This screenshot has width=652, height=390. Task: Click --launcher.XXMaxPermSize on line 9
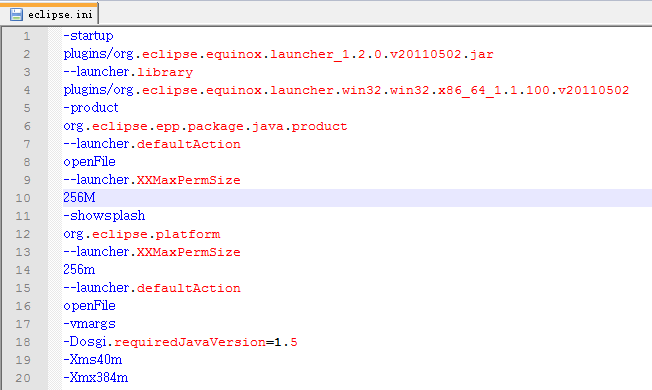152,180
